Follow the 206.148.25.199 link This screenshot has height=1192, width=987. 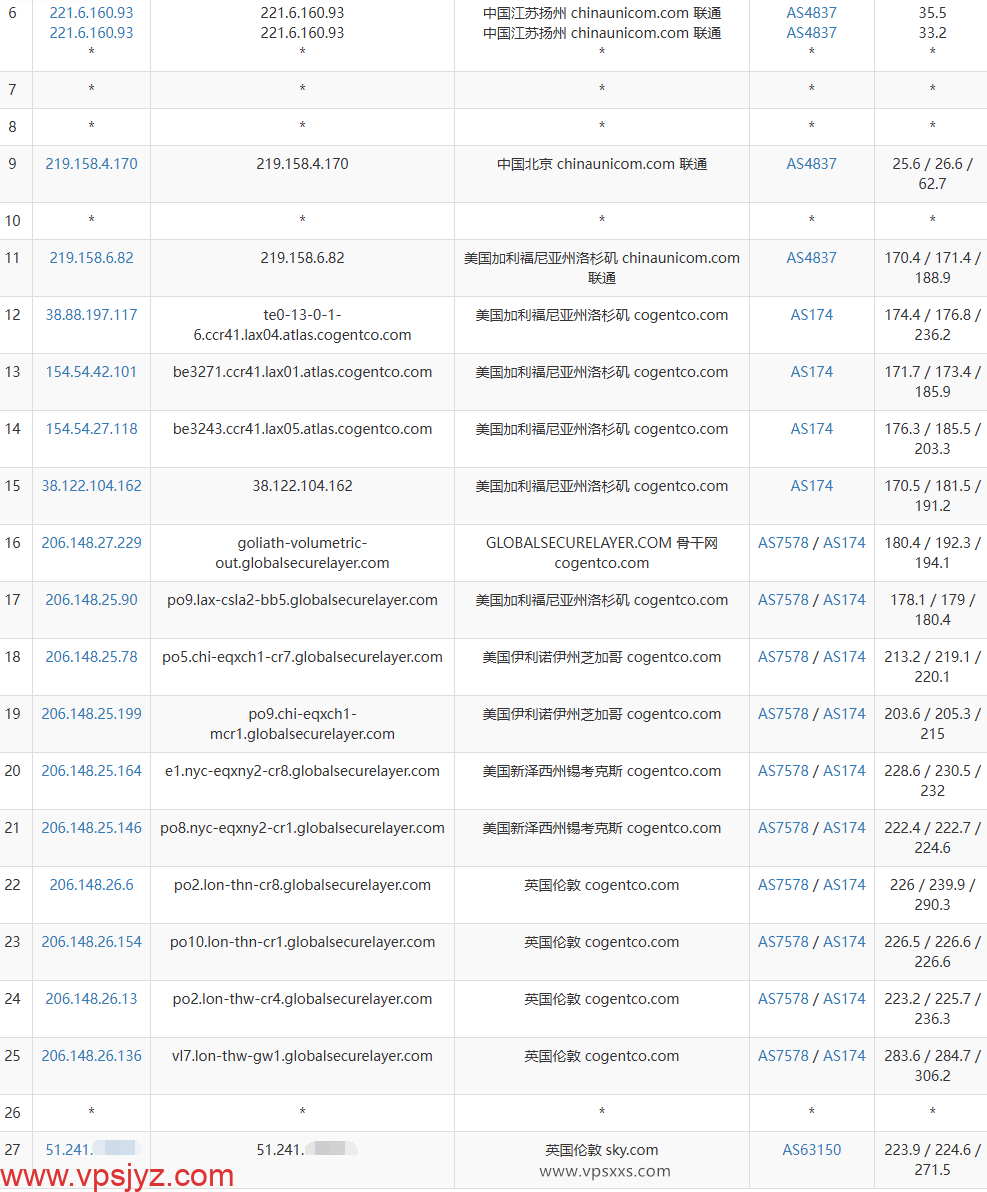tap(91, 715)
